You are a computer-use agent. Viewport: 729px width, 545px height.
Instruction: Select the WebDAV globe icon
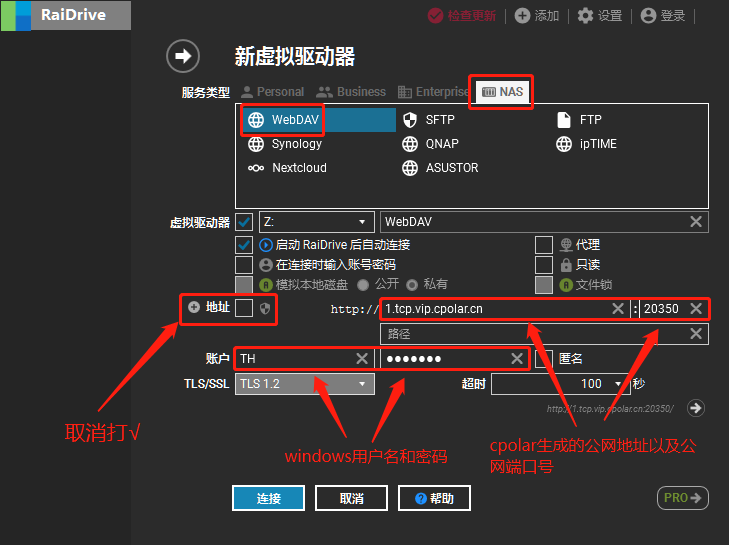256,120
